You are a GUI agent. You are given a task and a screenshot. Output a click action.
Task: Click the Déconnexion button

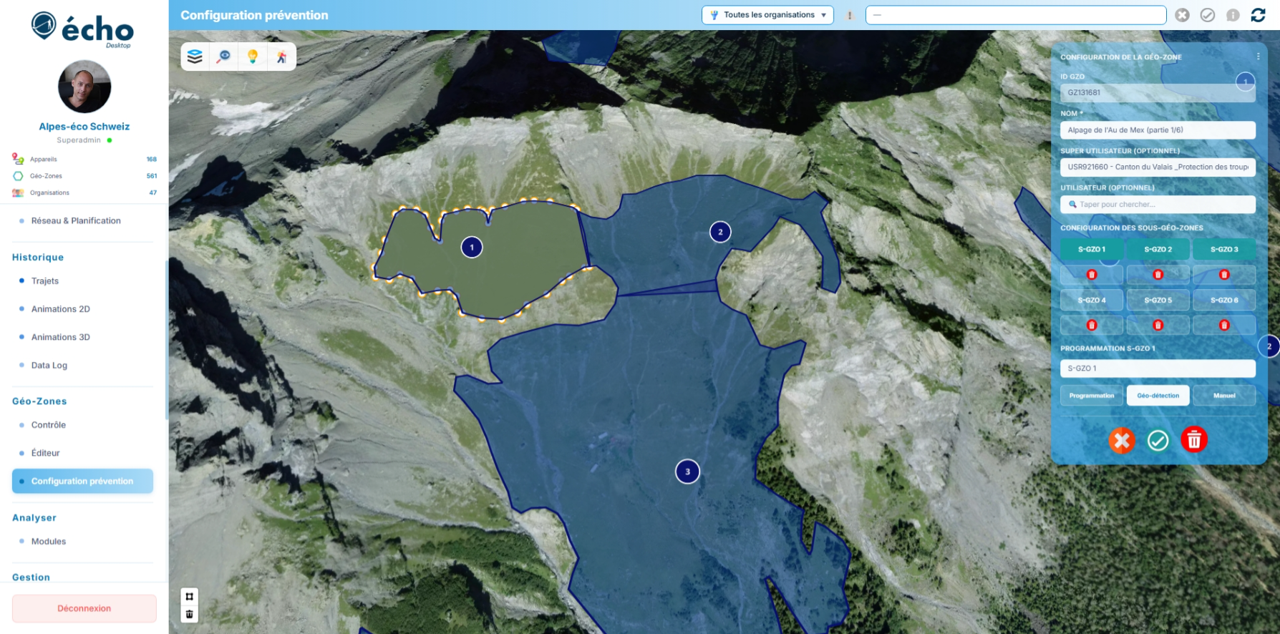84,608
